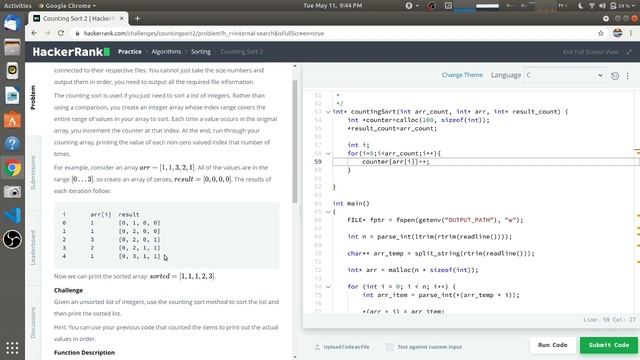Screen dimensions: 640x360
Task: Open Chrome profile avatar
Action: pos(618,33)
